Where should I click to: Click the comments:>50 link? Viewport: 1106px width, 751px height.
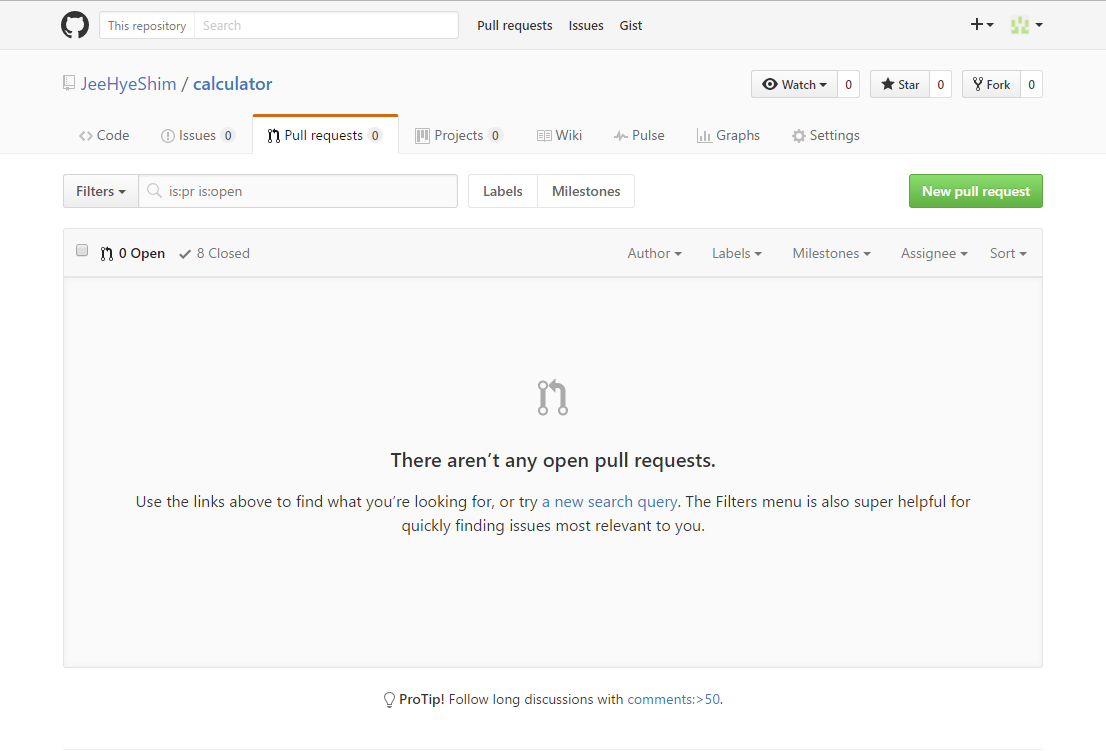(674, 700)
